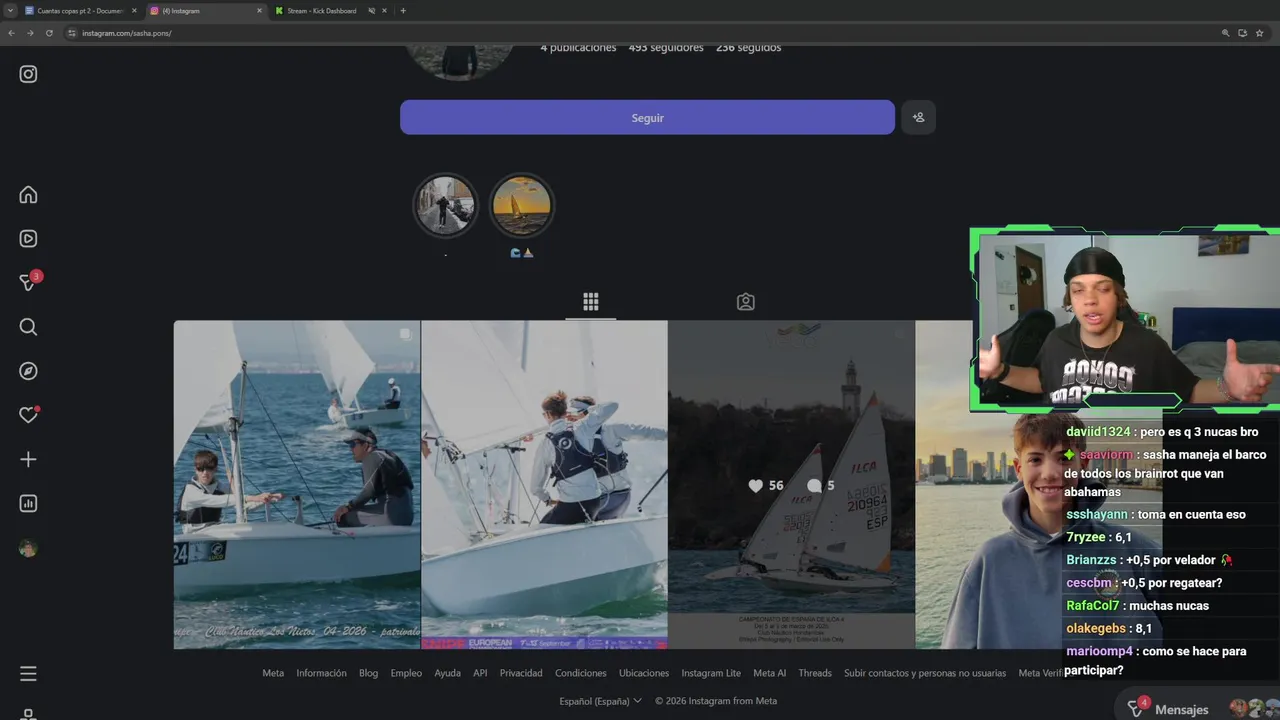Close the Cuentas copas document tab
Screen dimensions: 1280x720
point(134,11)
